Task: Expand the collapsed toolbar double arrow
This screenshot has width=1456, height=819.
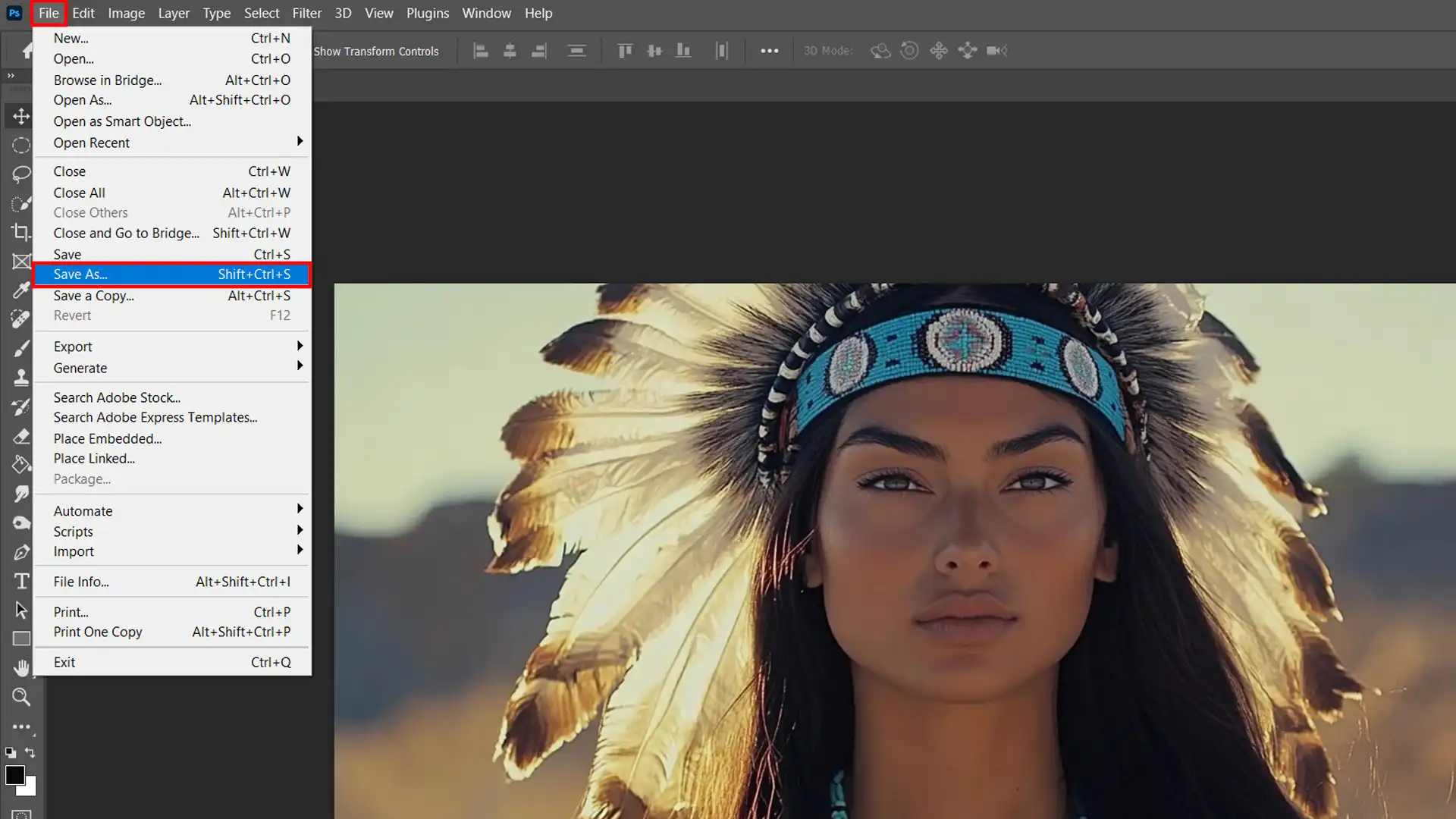Action: 11,75
